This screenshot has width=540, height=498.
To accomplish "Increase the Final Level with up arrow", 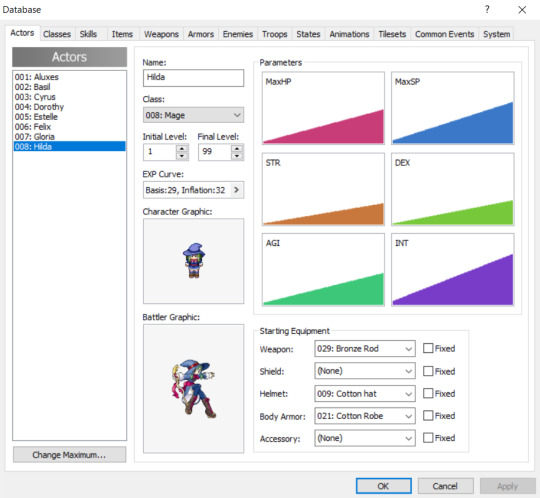I will coord(237,148).
